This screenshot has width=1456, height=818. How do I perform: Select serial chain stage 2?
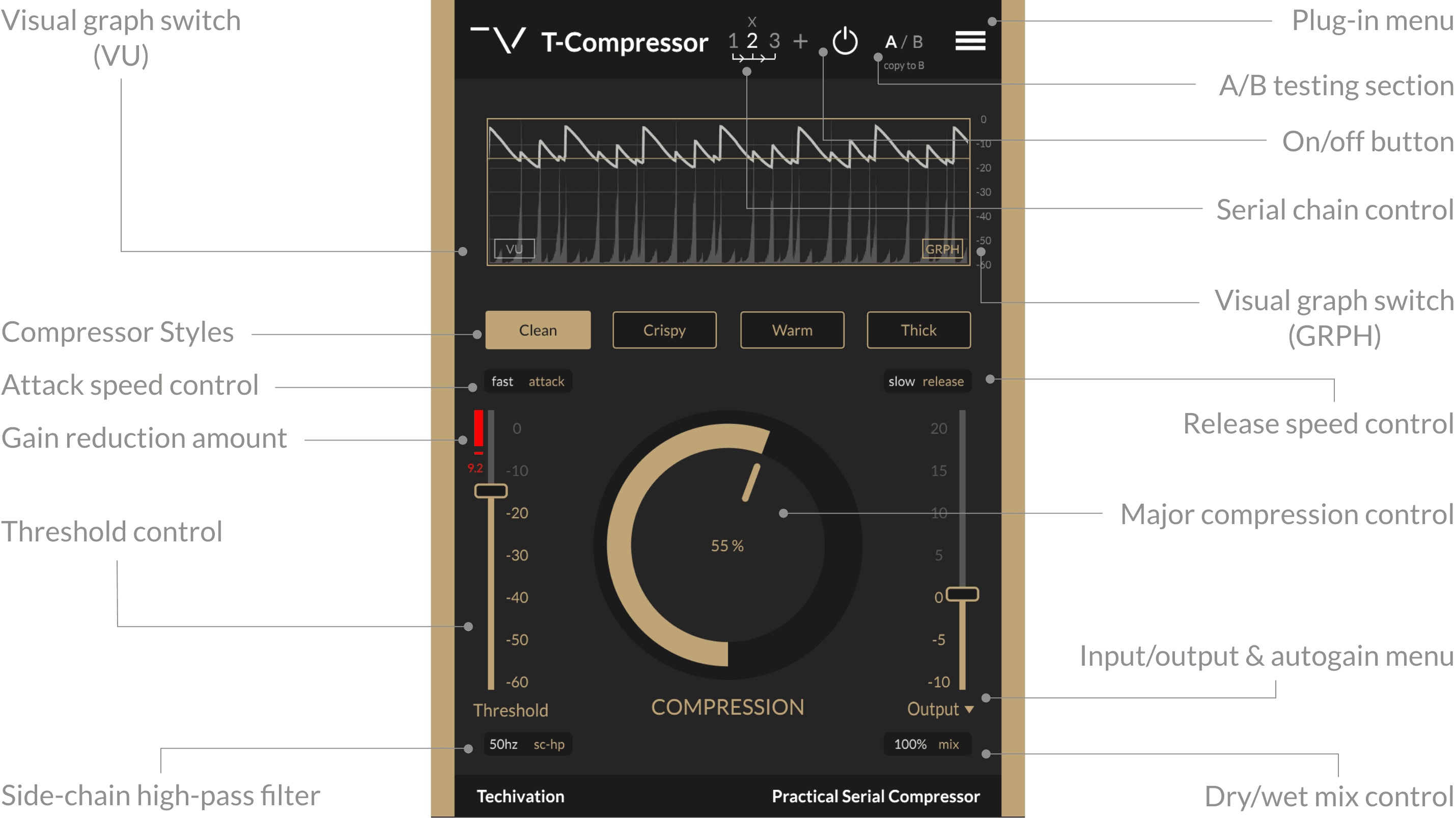click(x=752, y=41)
